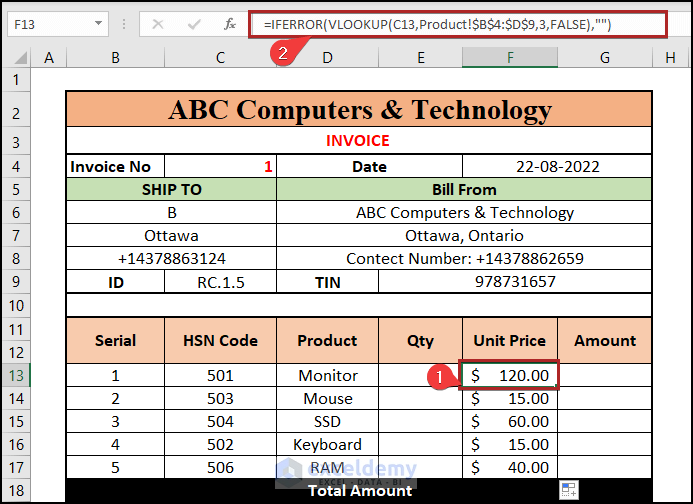Click the Insert Function fx icon
Viewport: 693px width, 504px height.
230,24
